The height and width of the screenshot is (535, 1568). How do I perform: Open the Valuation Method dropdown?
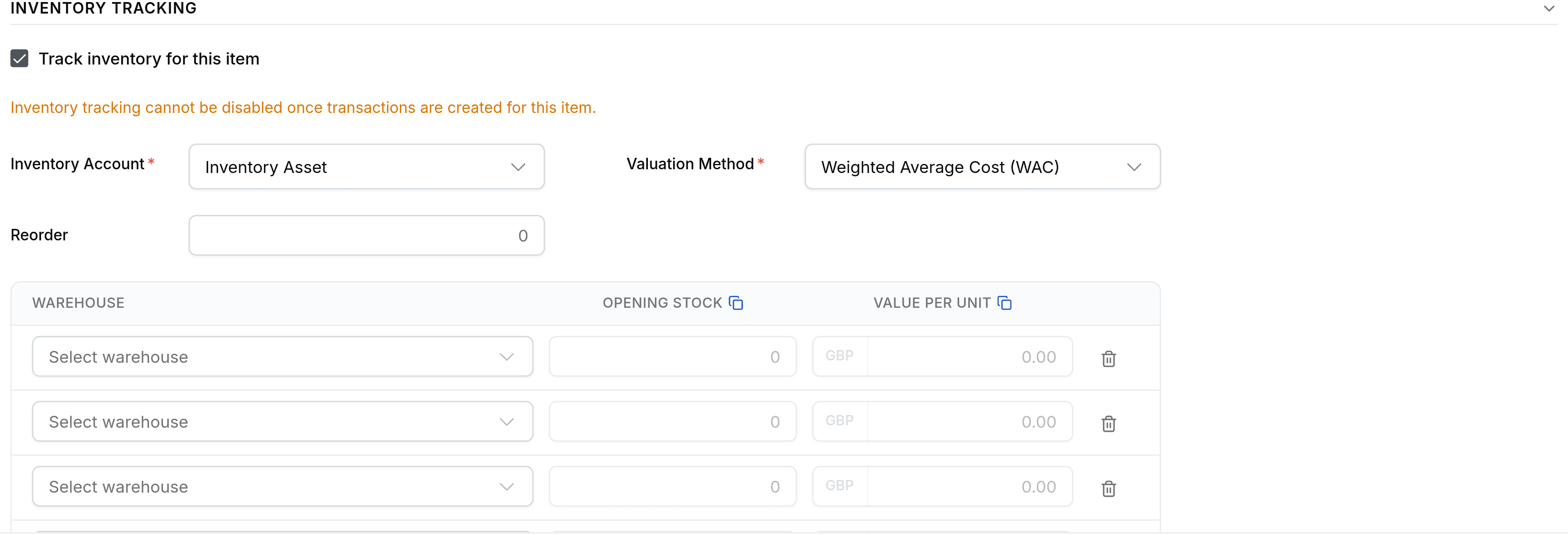click(983, 167)
